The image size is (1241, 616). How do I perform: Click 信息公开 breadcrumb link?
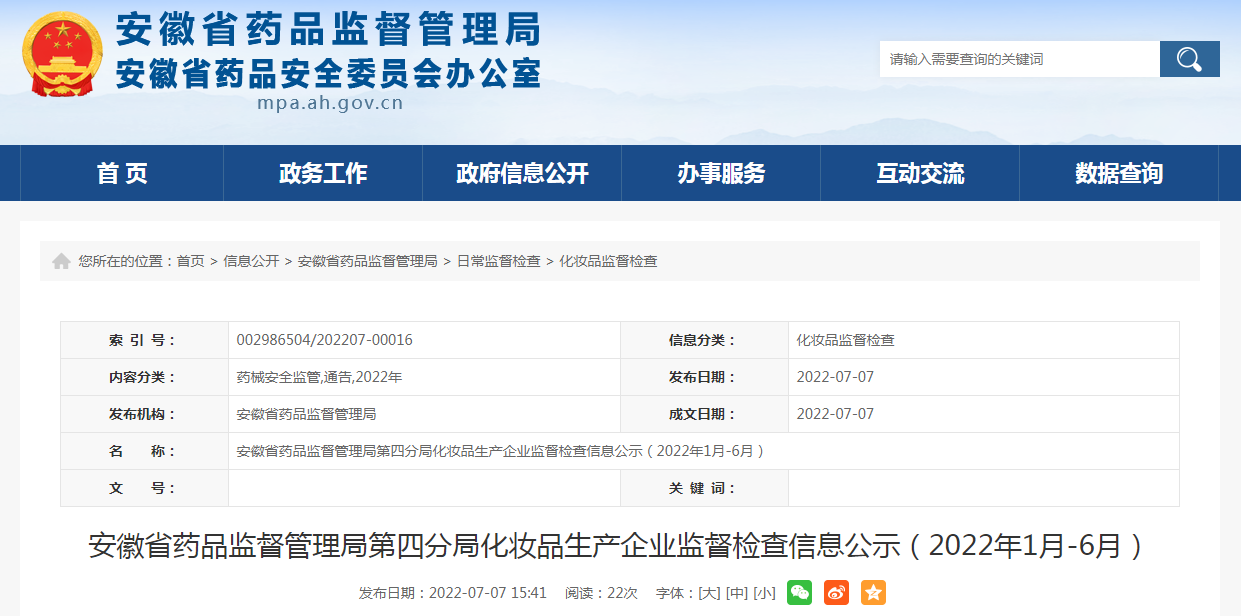coord(251,261)
